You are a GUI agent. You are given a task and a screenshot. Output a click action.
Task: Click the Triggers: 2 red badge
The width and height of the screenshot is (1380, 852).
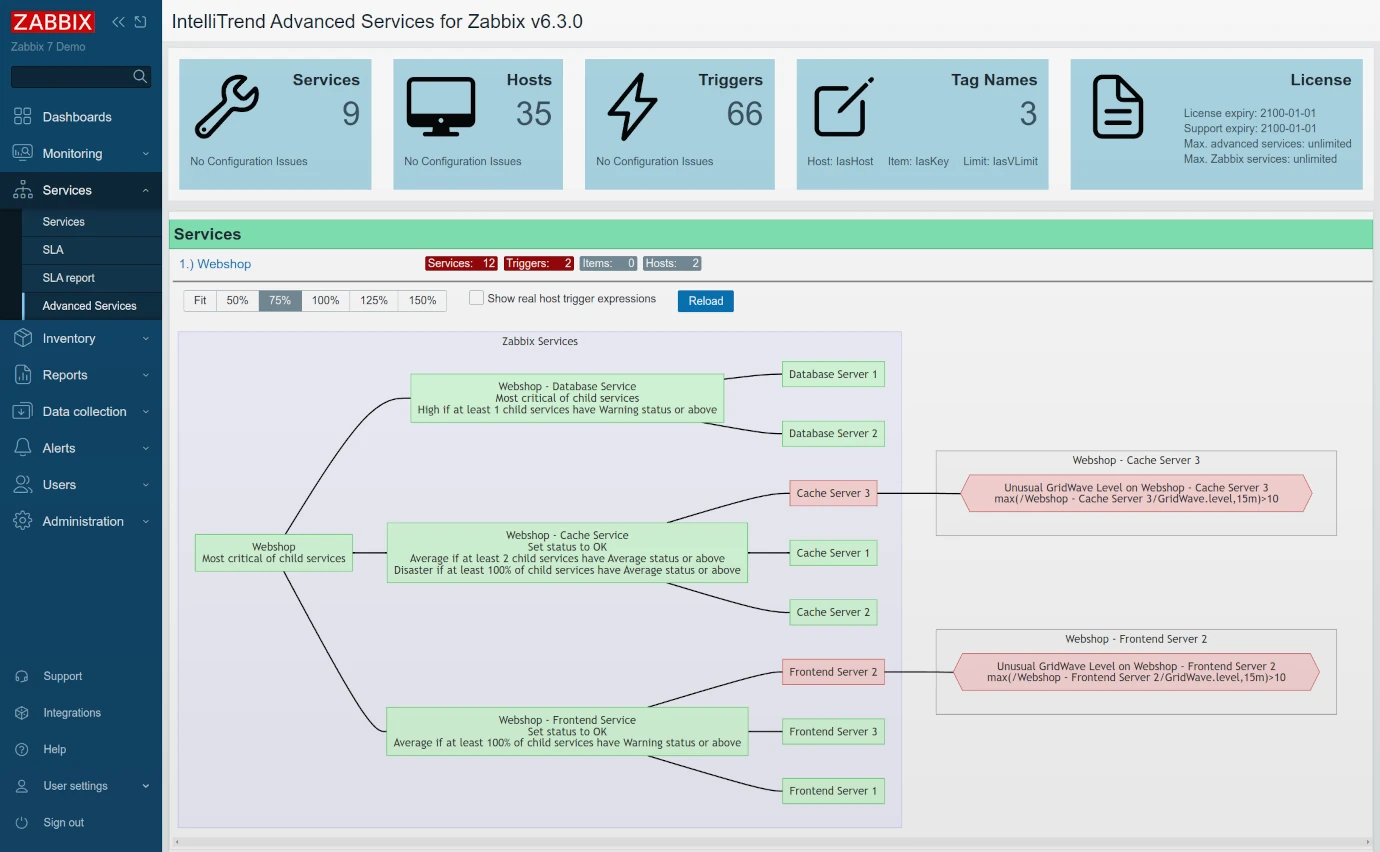(x=539, y=264)
